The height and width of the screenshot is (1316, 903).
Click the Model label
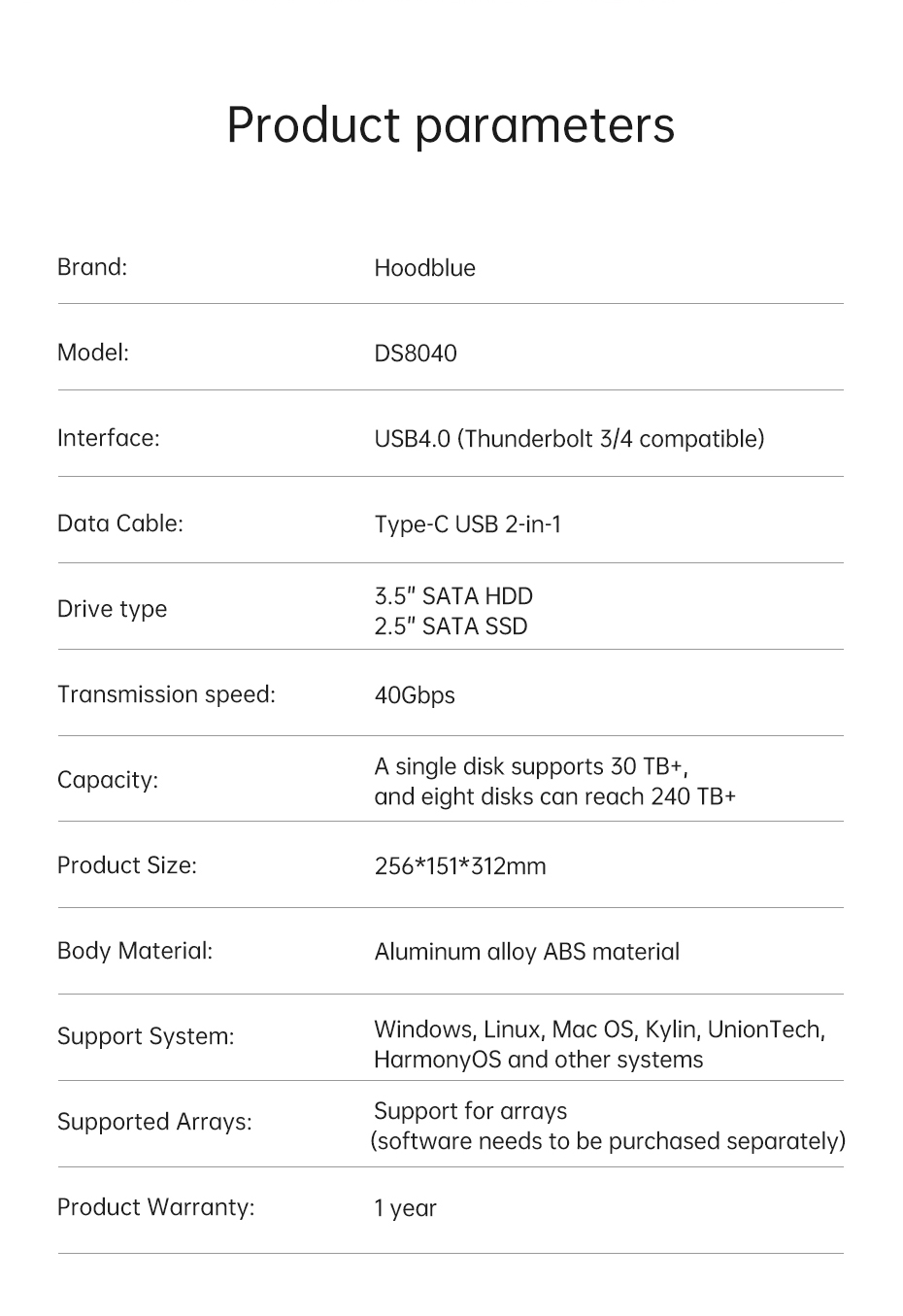93,353
